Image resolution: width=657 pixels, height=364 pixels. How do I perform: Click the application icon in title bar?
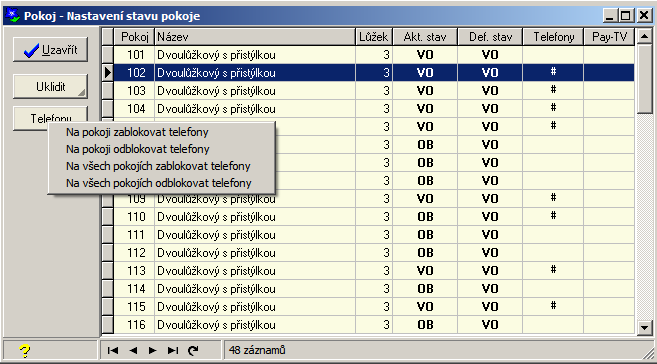13,15
